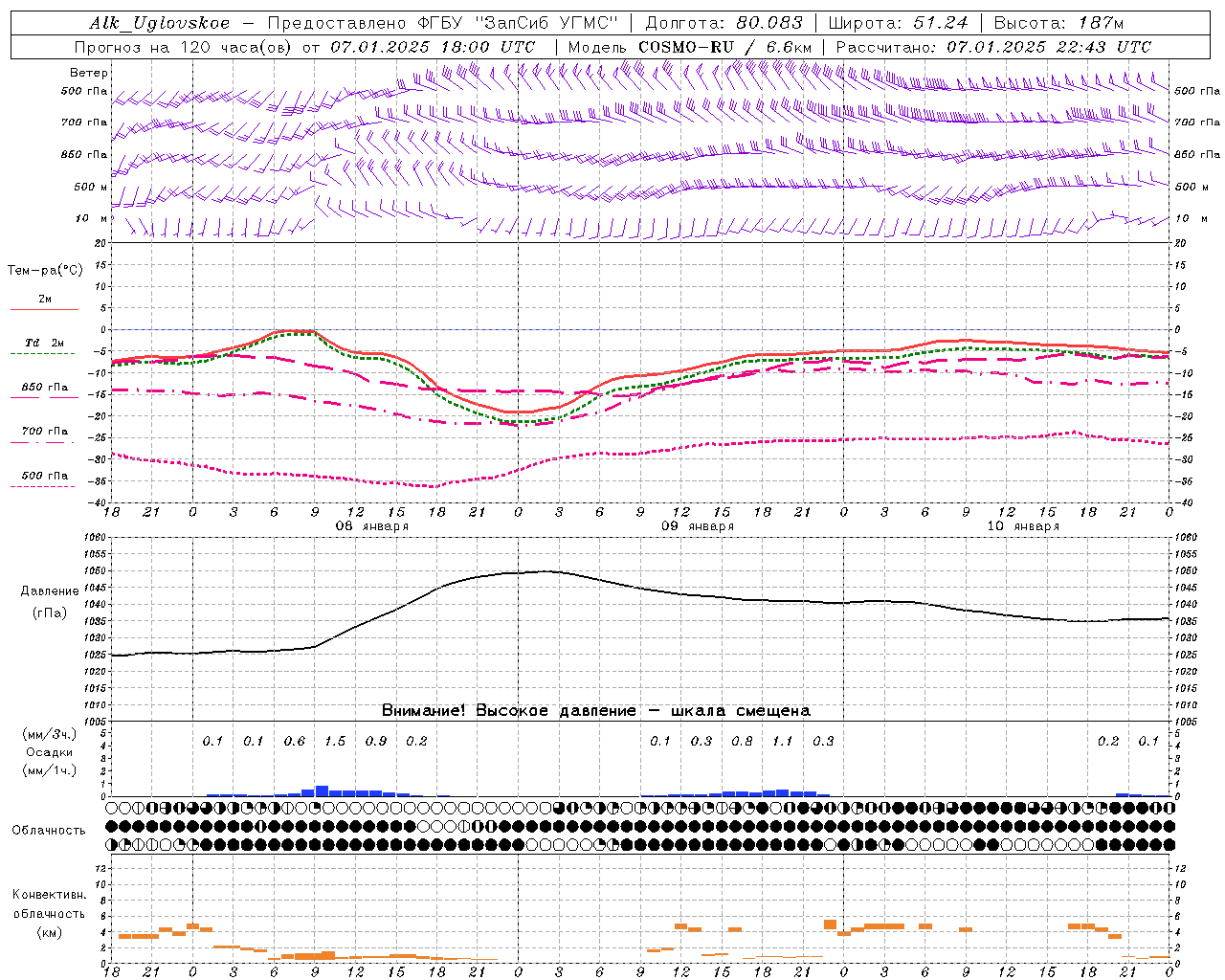Click the 700 гПа temperature legend entry
This screenshot has height=980, width=1225.
(x=45, y=432)
